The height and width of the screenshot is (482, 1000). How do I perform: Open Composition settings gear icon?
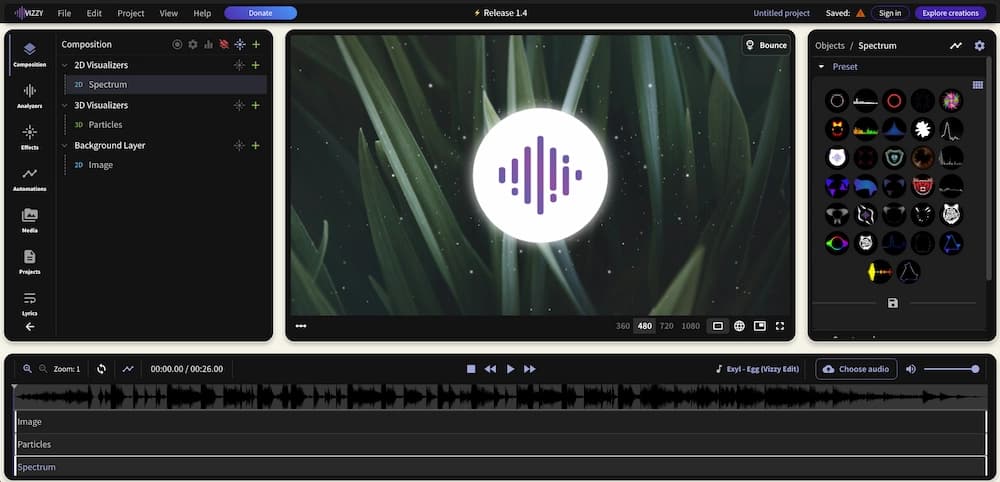193,45
